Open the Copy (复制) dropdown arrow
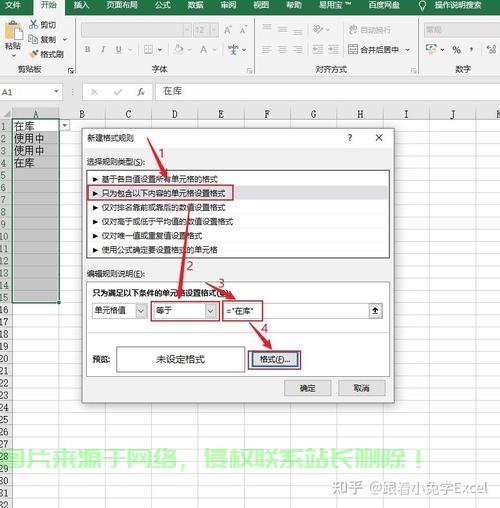 pyautogui.click(x=65, y=39)
